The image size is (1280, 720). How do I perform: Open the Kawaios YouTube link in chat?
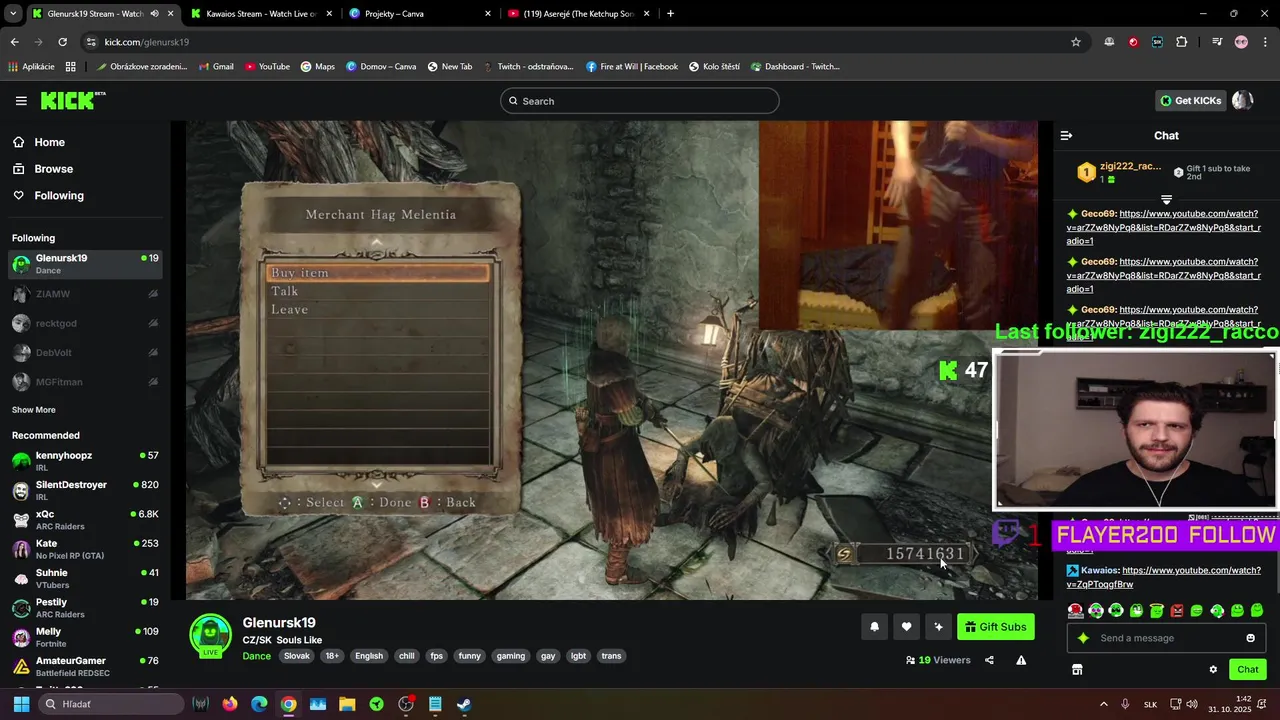tap(1163, 577)
